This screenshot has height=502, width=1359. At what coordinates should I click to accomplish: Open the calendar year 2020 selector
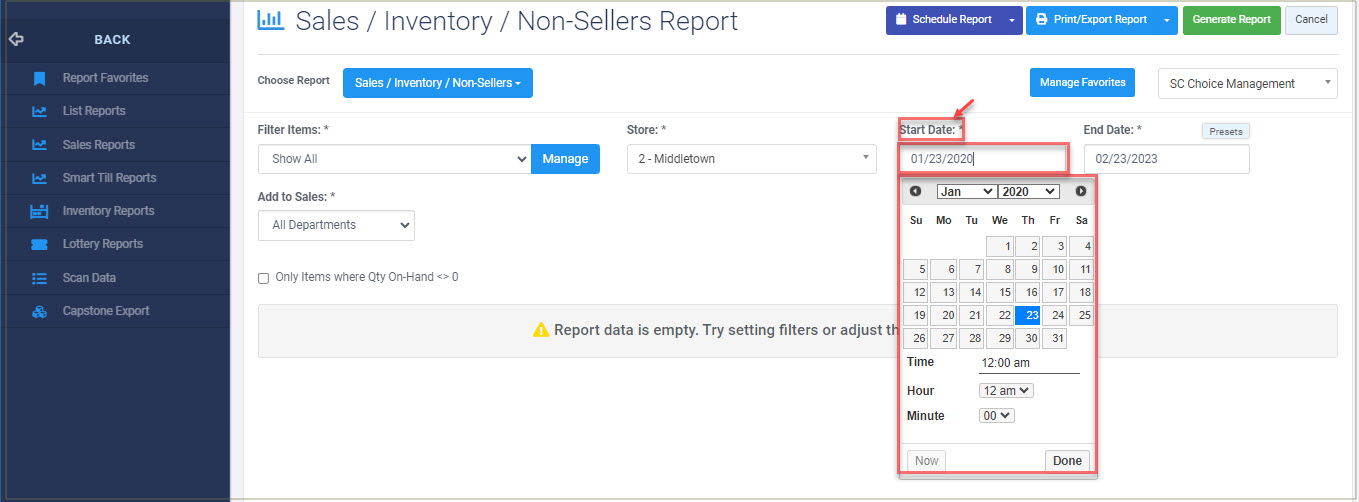click(1028, 191)
